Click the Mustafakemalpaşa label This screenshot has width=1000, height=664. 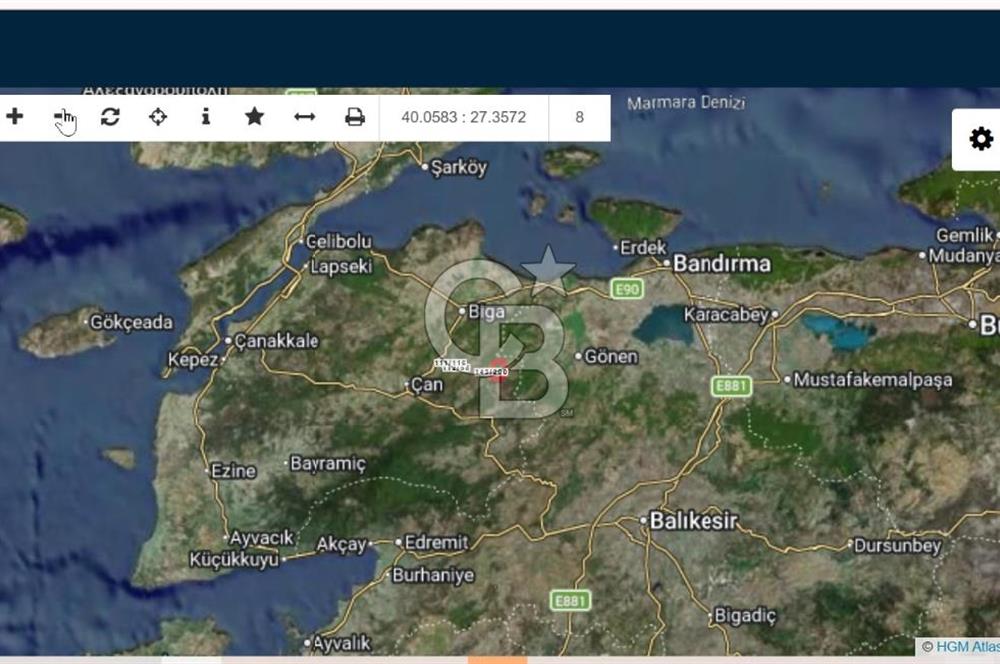pyautogui.click(x=872, y=380)
